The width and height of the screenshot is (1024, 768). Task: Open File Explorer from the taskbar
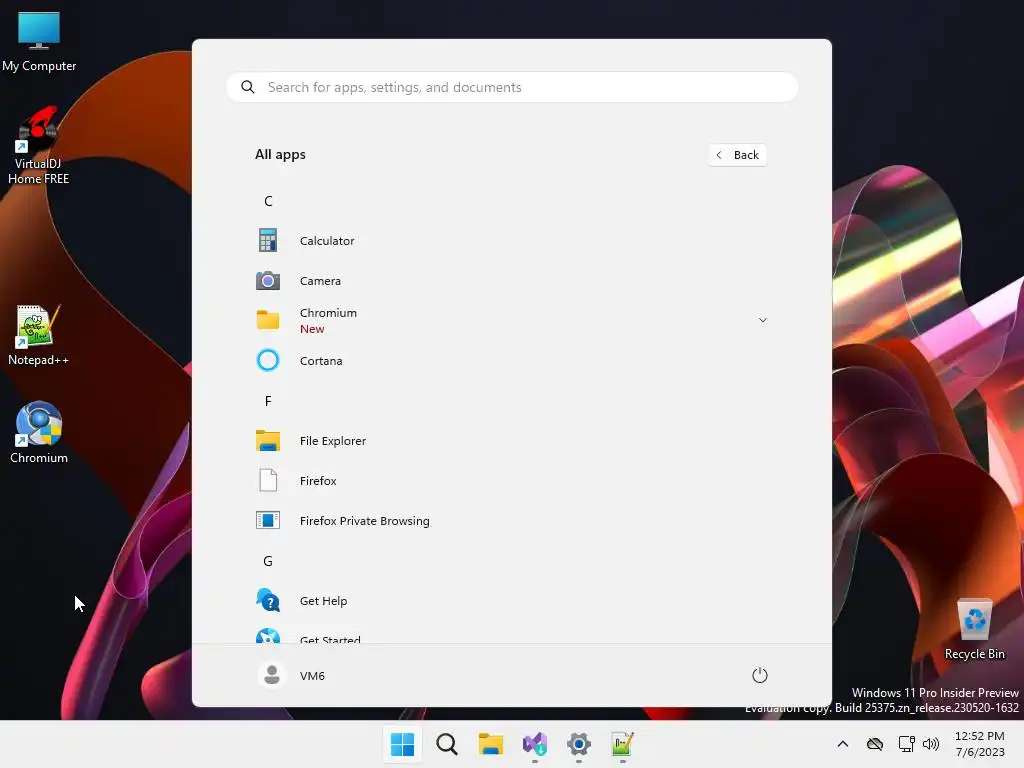tap(490, 744)
